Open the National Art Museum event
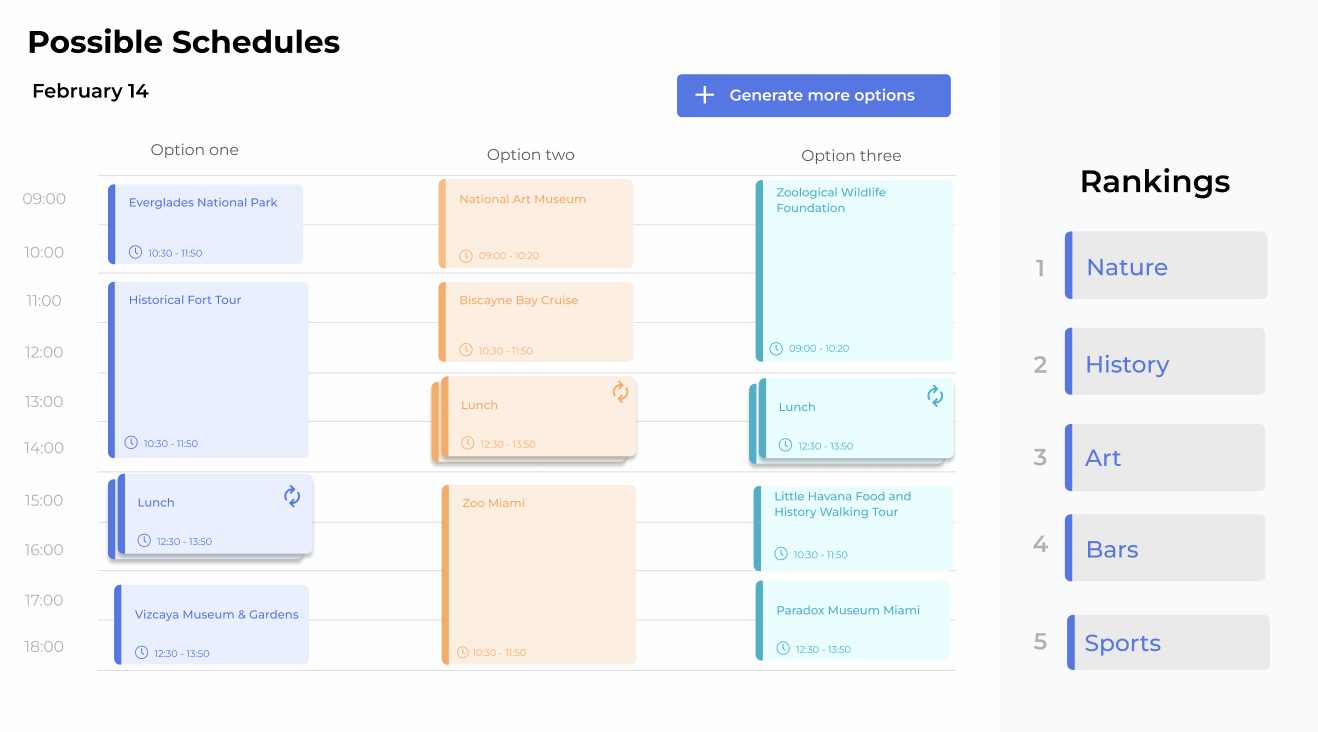Viewport: 1318px width, 732px height. point(536,224)
